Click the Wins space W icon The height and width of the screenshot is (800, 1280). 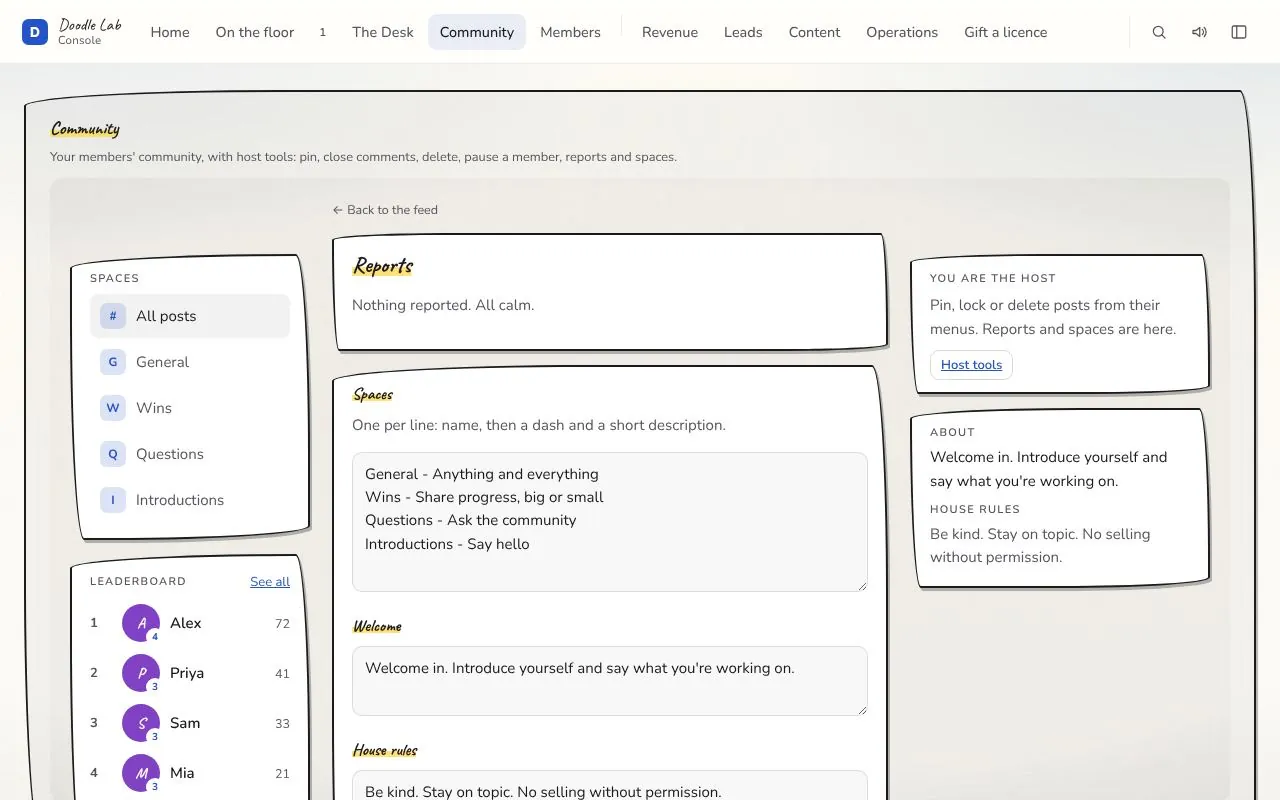coord(113,408)
